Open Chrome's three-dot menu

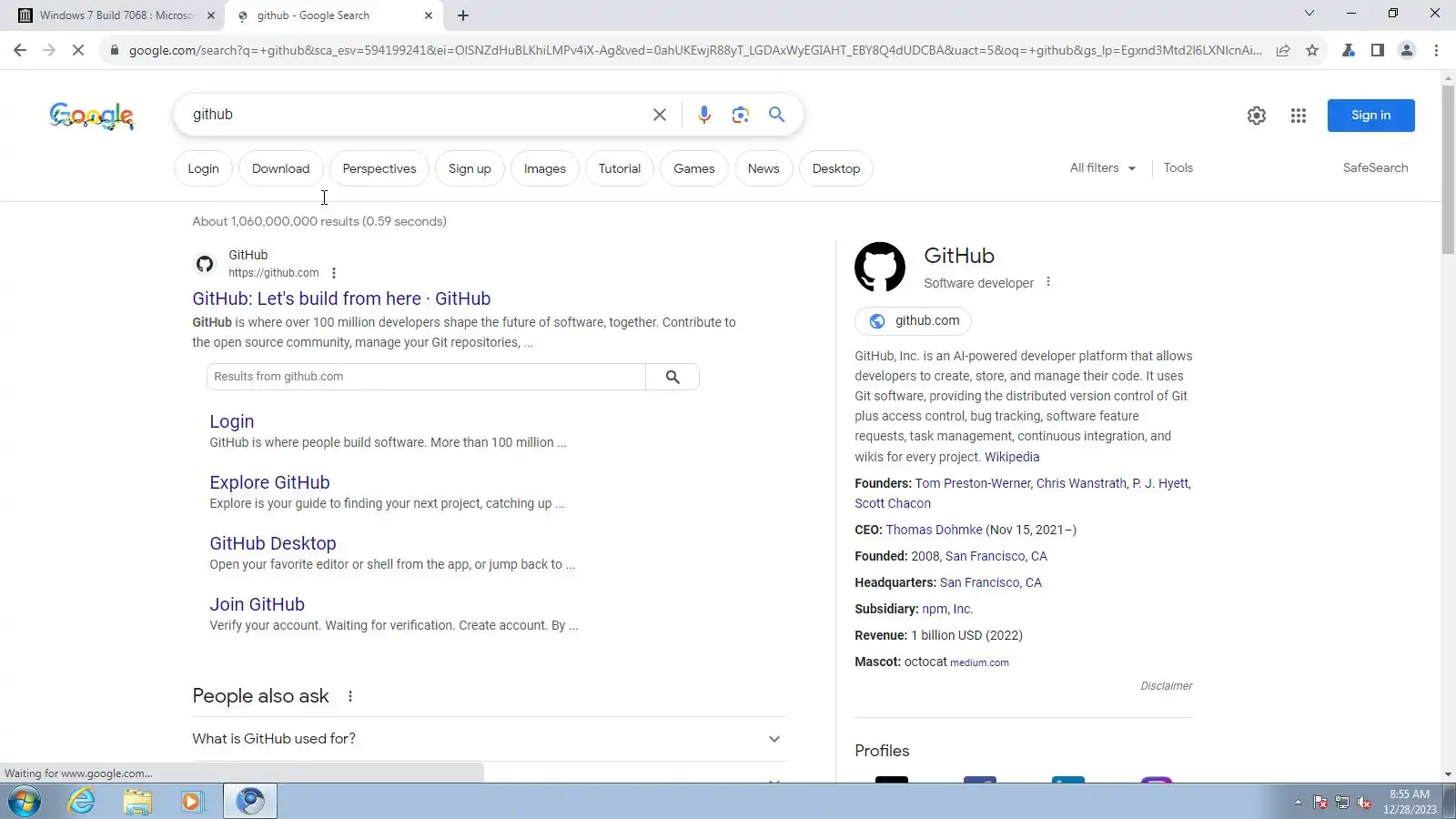[1436, 51]
